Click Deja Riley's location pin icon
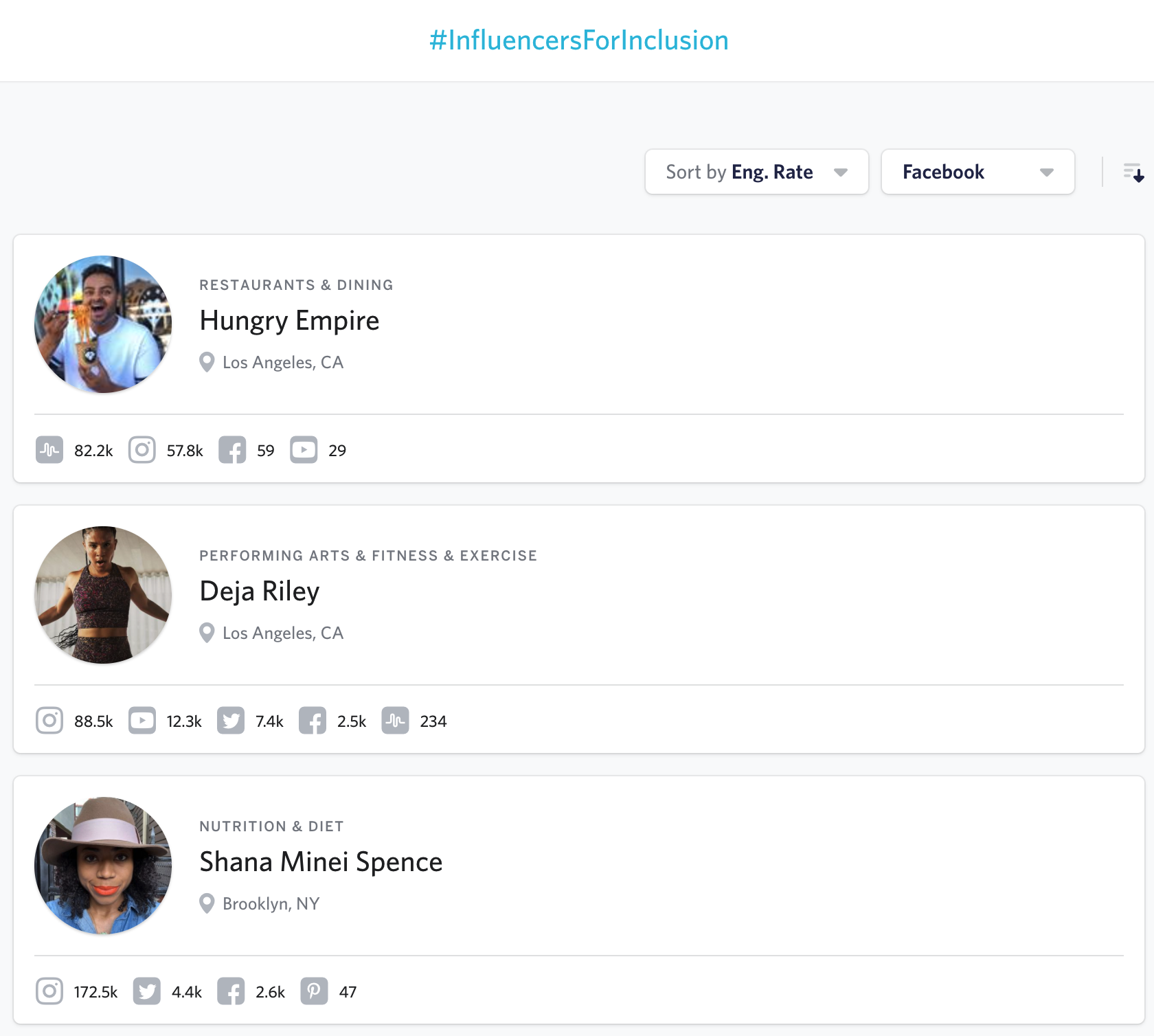This screenshot has height=1036, width=1154. (207, 633)
